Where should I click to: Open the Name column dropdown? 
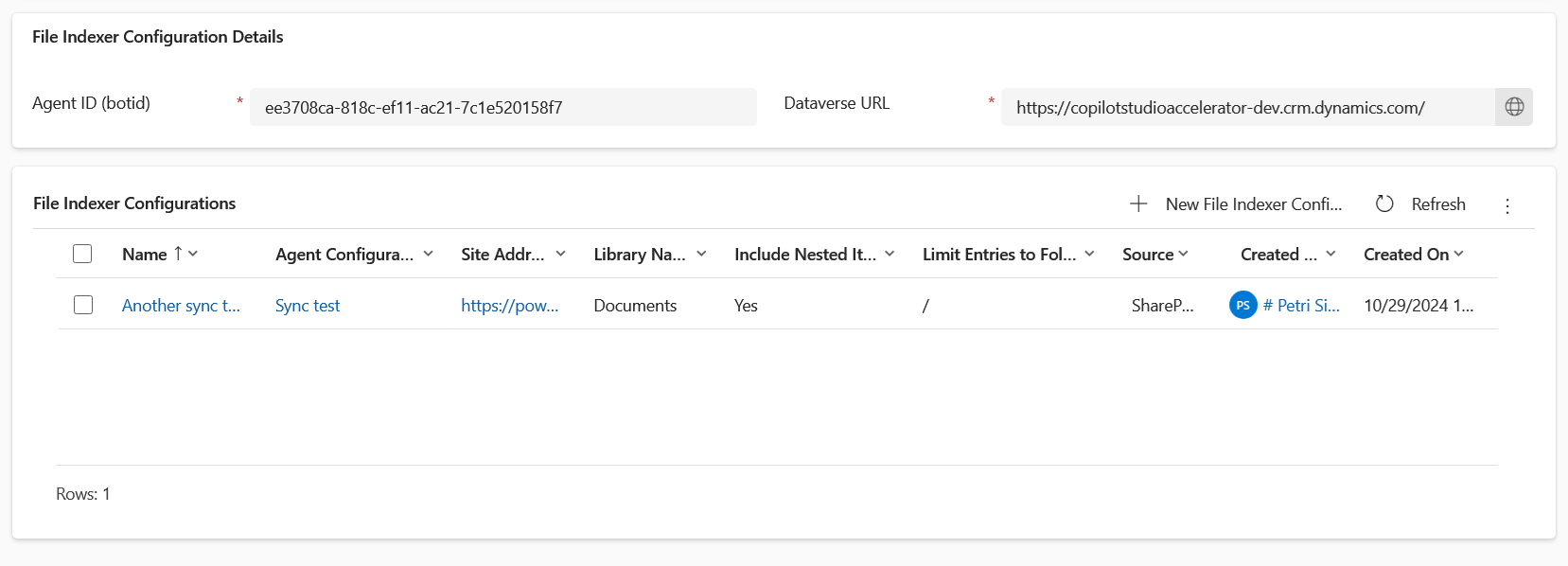[x=193, y=254]
